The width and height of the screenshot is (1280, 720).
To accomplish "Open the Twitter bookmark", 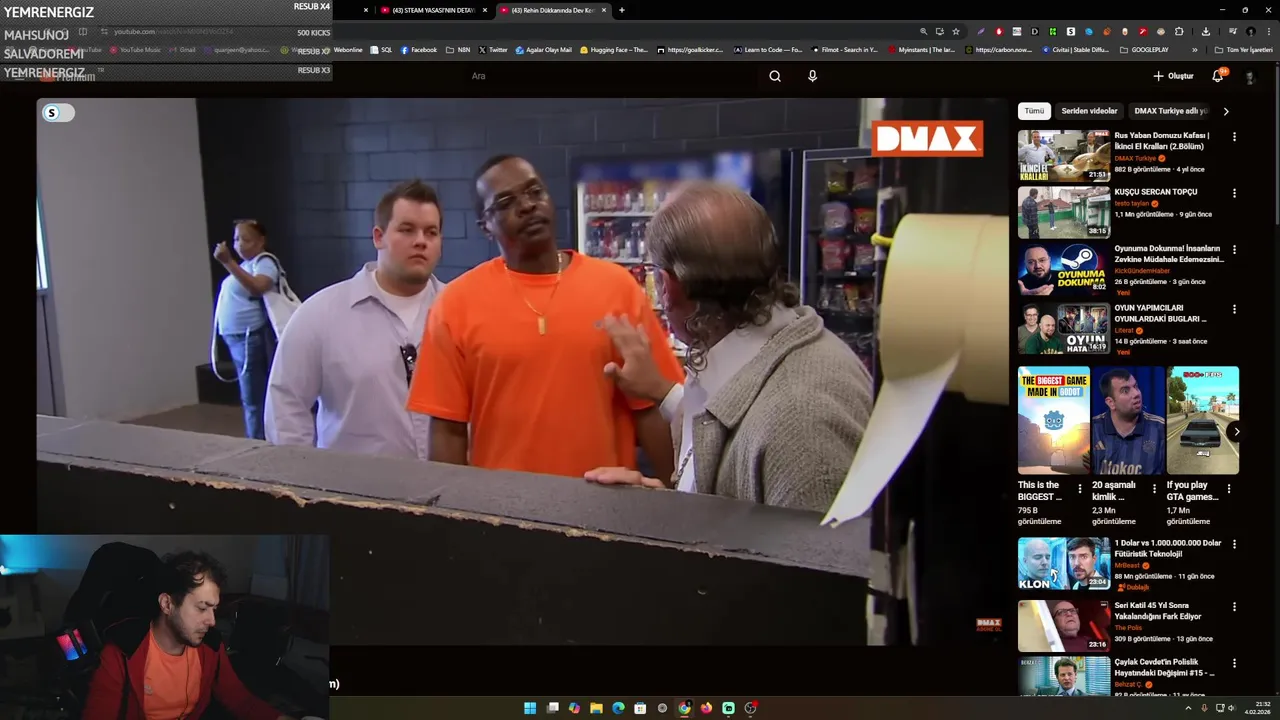I will [493, 50].
